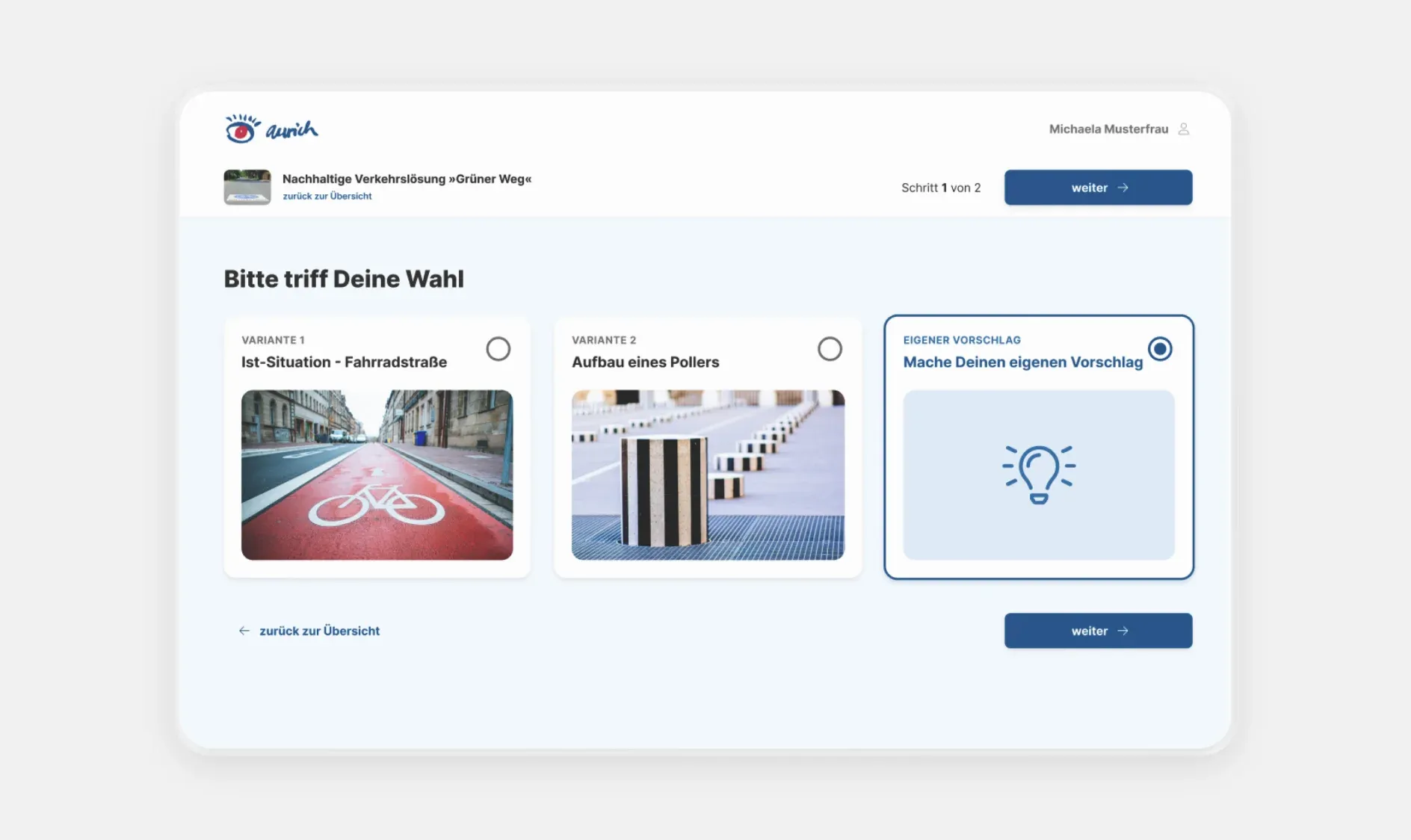Toggle Eigener Vorschlag radio button
This screenshot has width=1411, height=840.
pos(1160,348)
